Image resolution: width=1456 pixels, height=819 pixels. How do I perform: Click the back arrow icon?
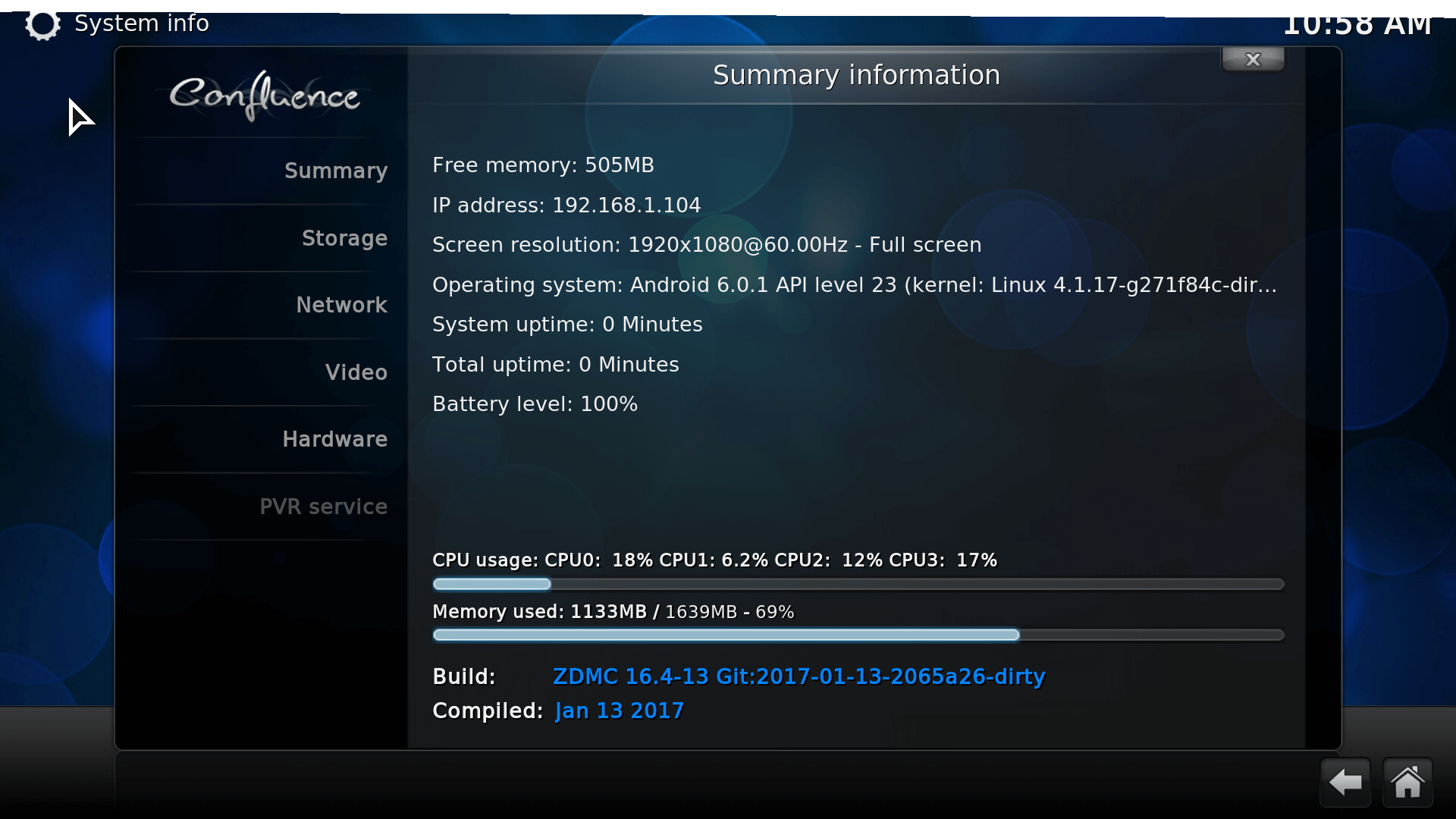[x=1345, y=782]
